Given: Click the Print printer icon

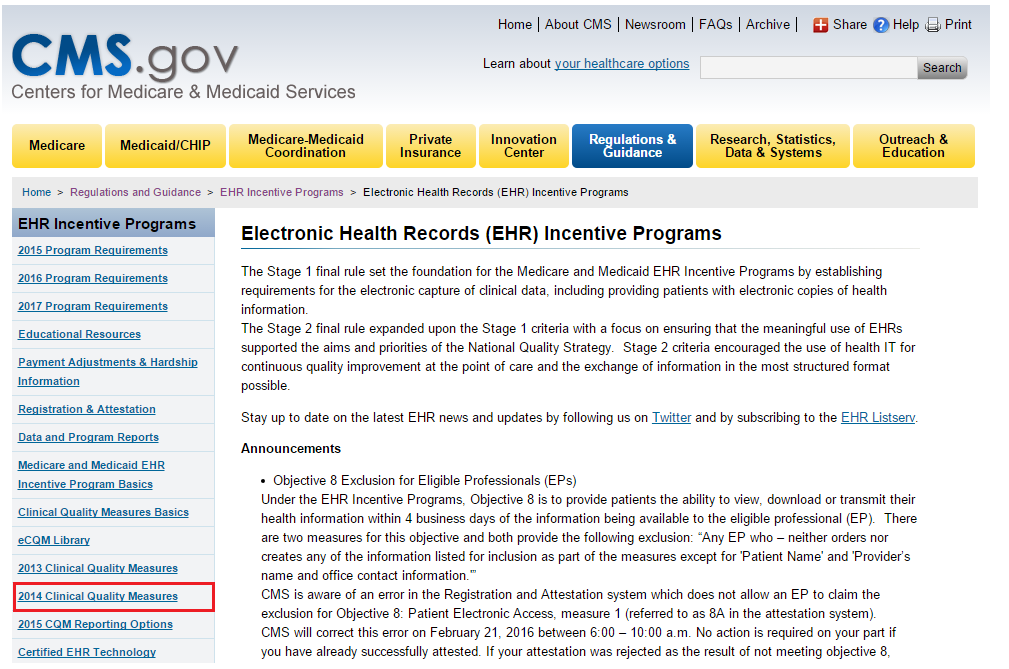Looking at the screenshot, I should coord(932,25).
